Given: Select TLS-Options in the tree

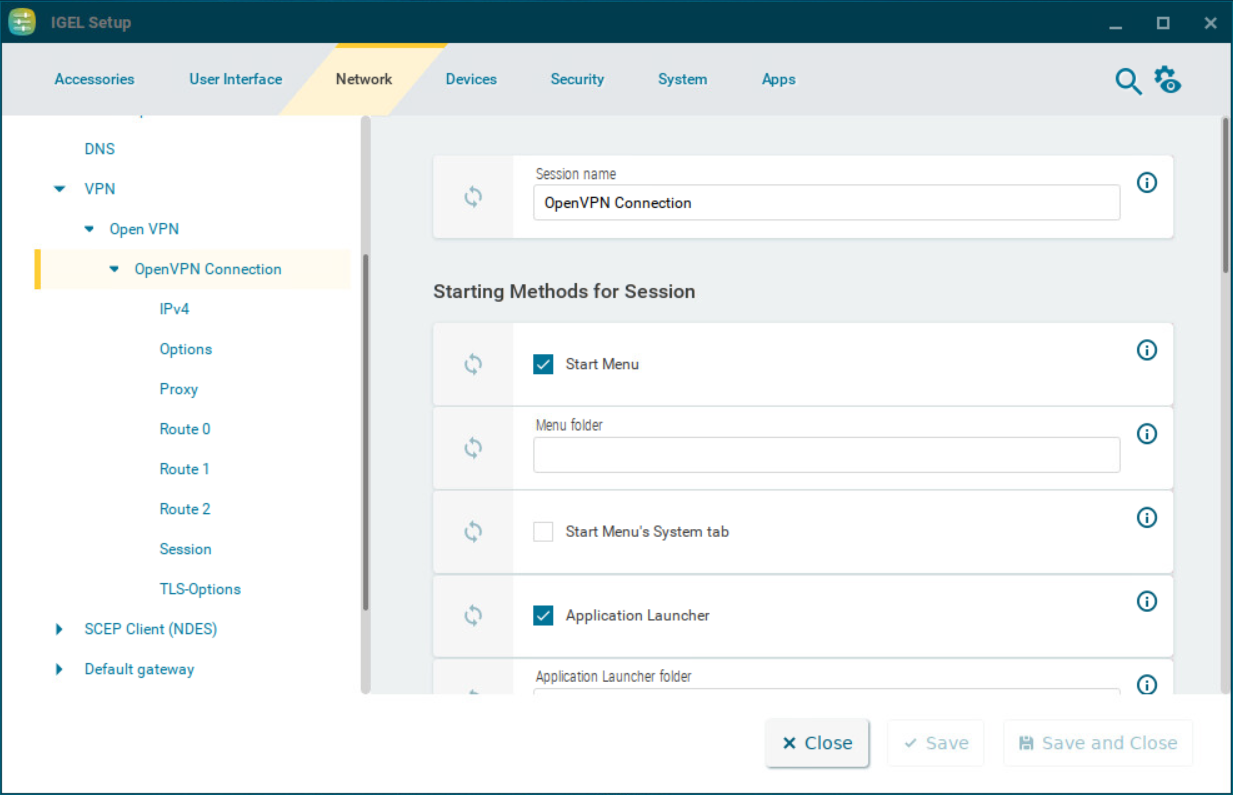Looking at the screenshot, I should (x=200, y=589).
